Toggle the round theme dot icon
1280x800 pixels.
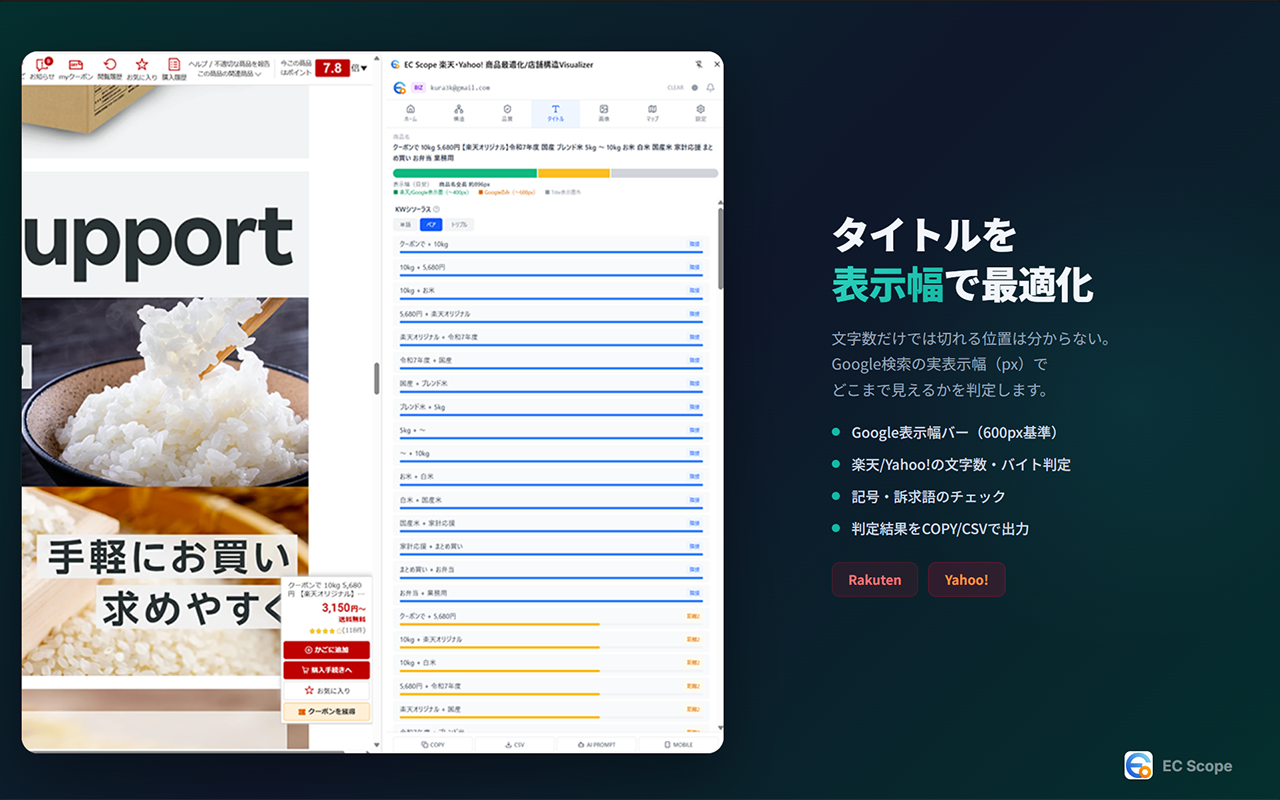click(x=695, y=88)
